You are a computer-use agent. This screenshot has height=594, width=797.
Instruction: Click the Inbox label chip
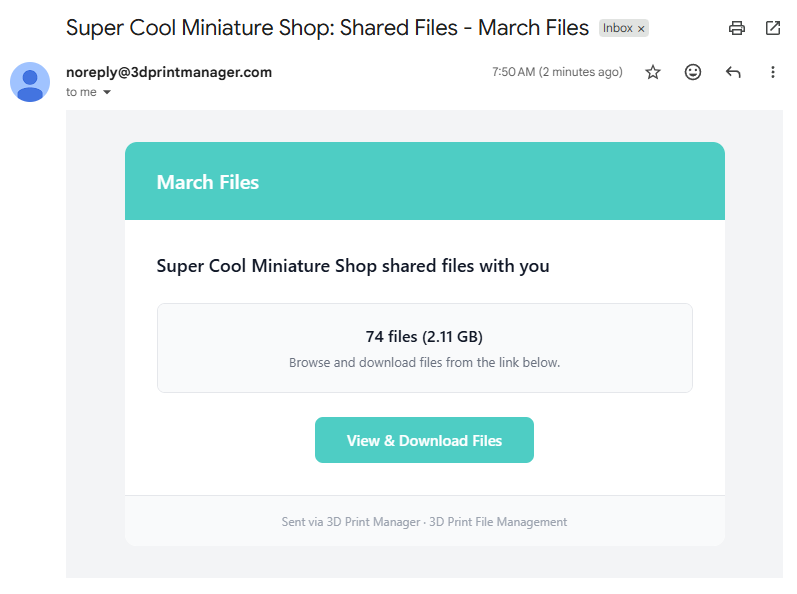pyautogui.click(x=618, y=28)
